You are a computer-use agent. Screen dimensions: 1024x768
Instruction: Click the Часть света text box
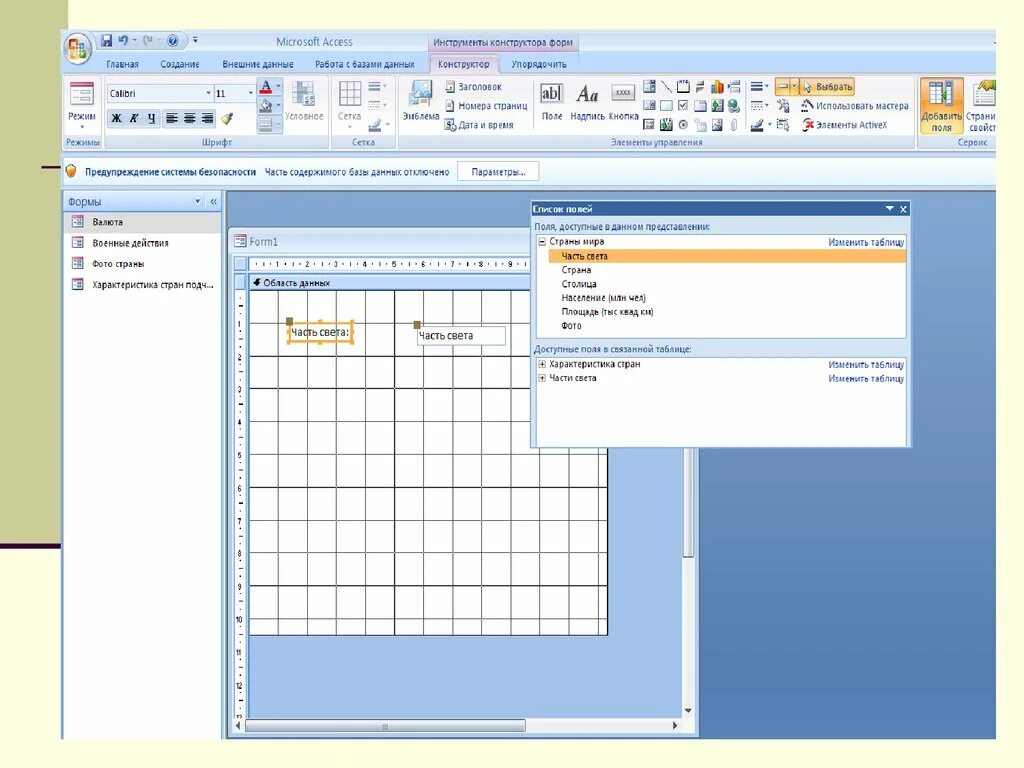461,336
